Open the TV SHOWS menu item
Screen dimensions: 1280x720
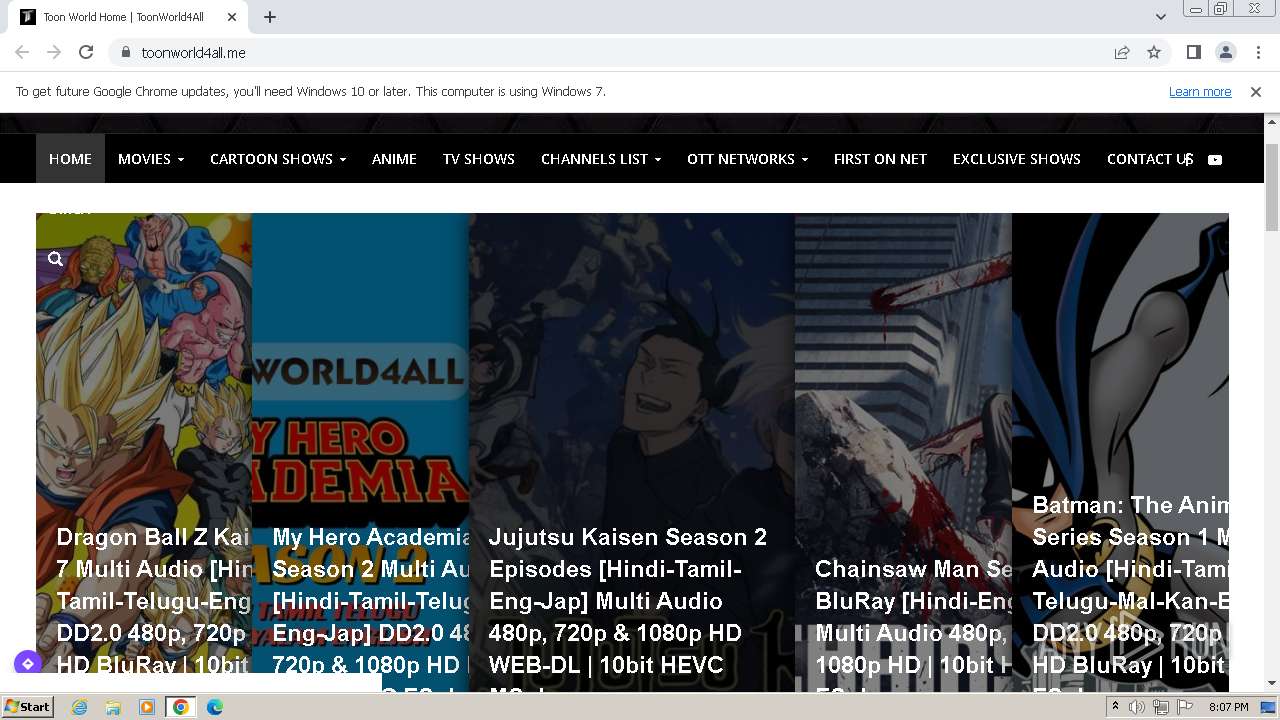click(479, 159)
